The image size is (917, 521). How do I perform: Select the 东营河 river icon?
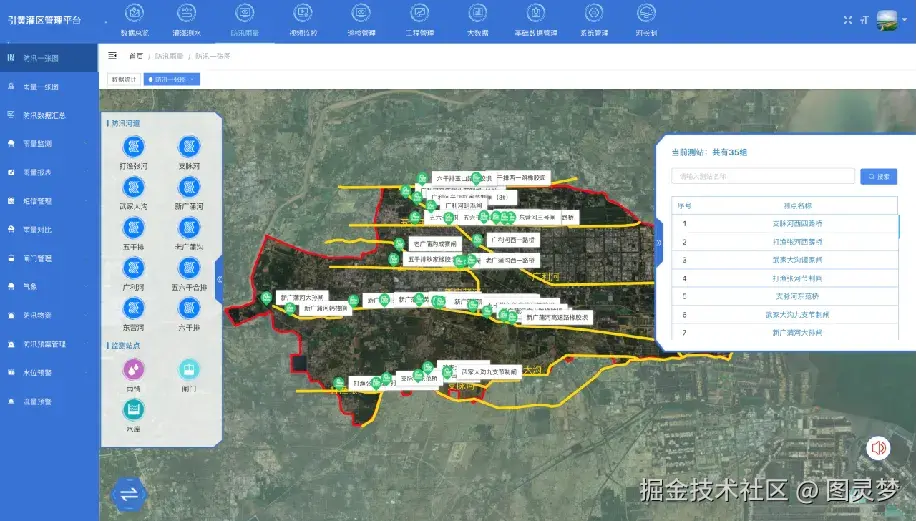[133, 308]
